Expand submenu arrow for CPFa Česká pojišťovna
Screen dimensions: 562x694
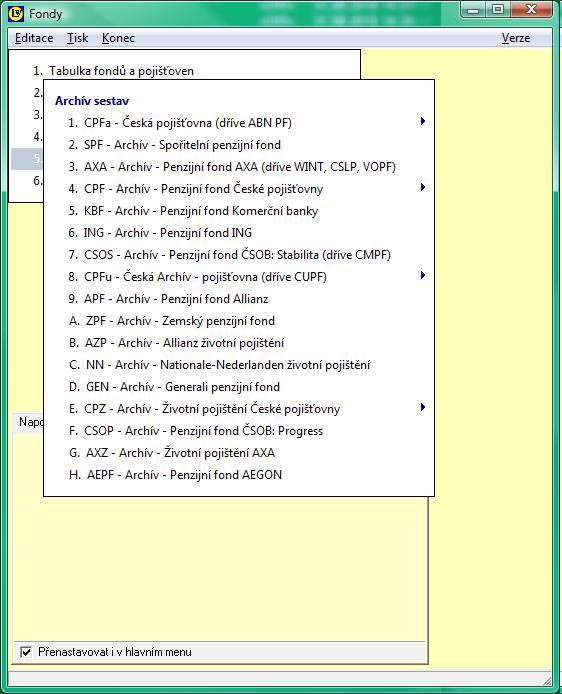coord(423,121)
